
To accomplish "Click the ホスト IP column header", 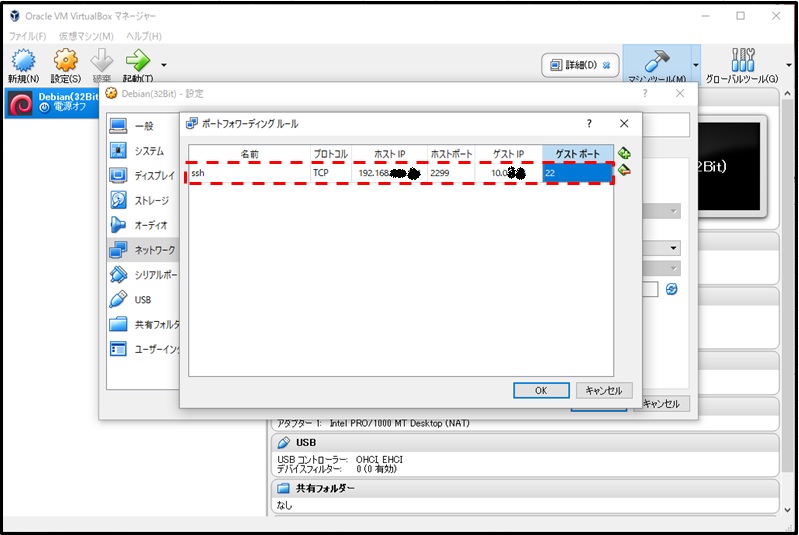I will point(389,154).
